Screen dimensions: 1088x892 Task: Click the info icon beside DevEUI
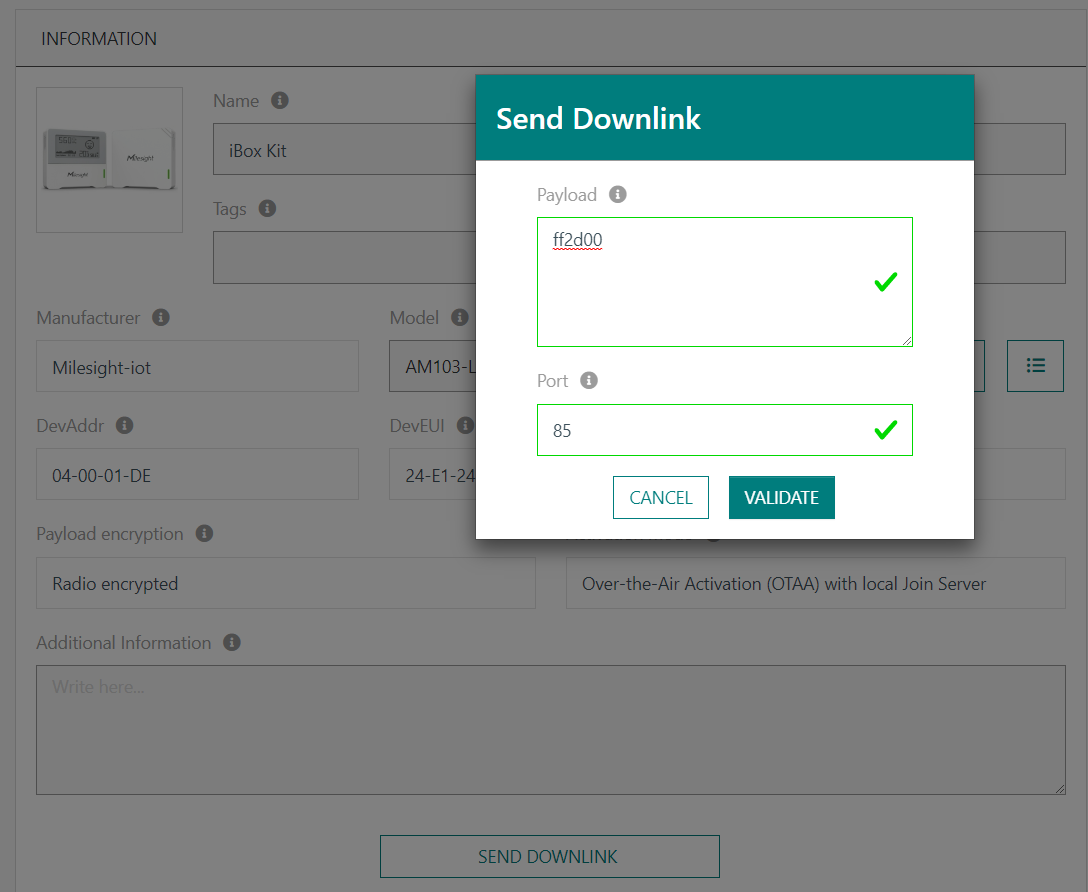click(x=465, y=425)
